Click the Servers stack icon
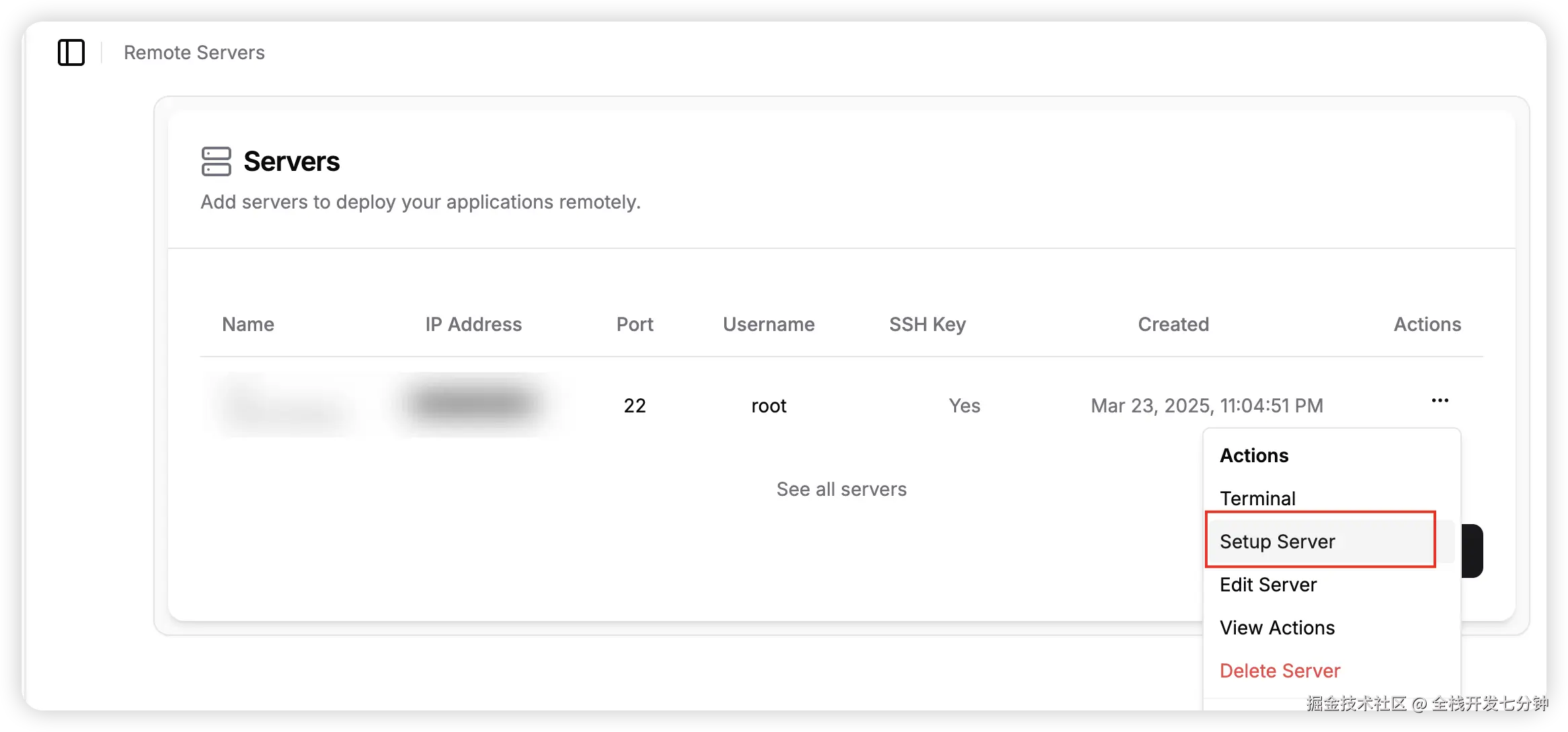This screenshot has width=1568, height=732. (216, 161)
